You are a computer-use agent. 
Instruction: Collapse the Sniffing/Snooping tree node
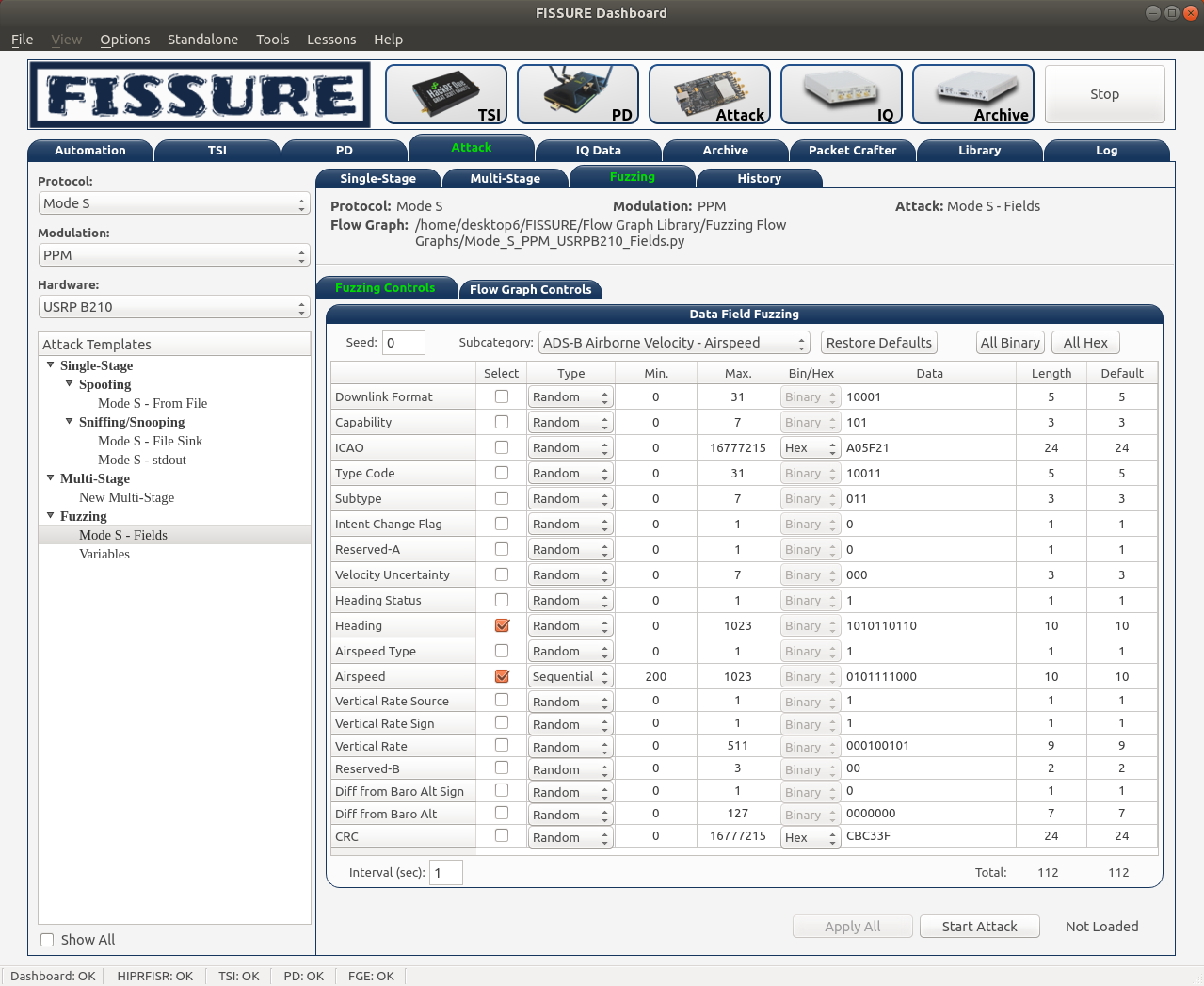[70, 421]
